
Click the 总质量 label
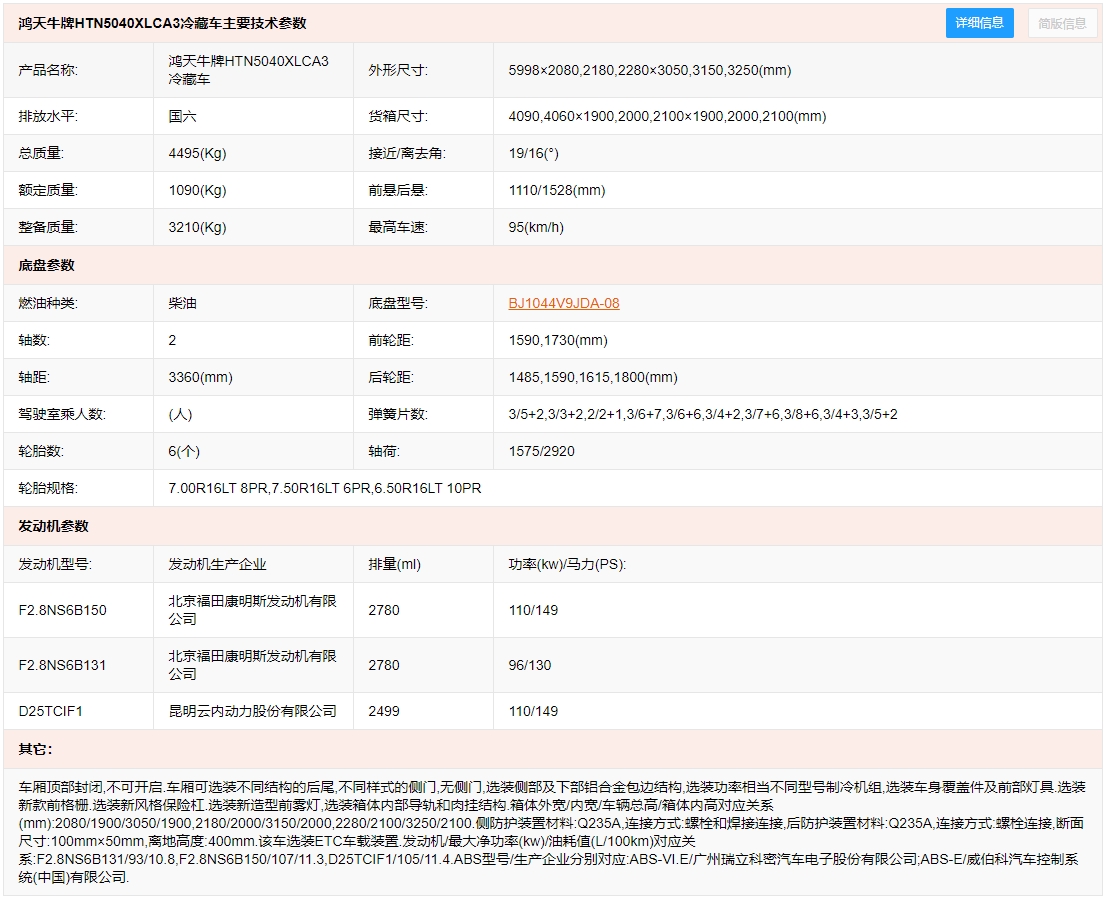point(41,153)
